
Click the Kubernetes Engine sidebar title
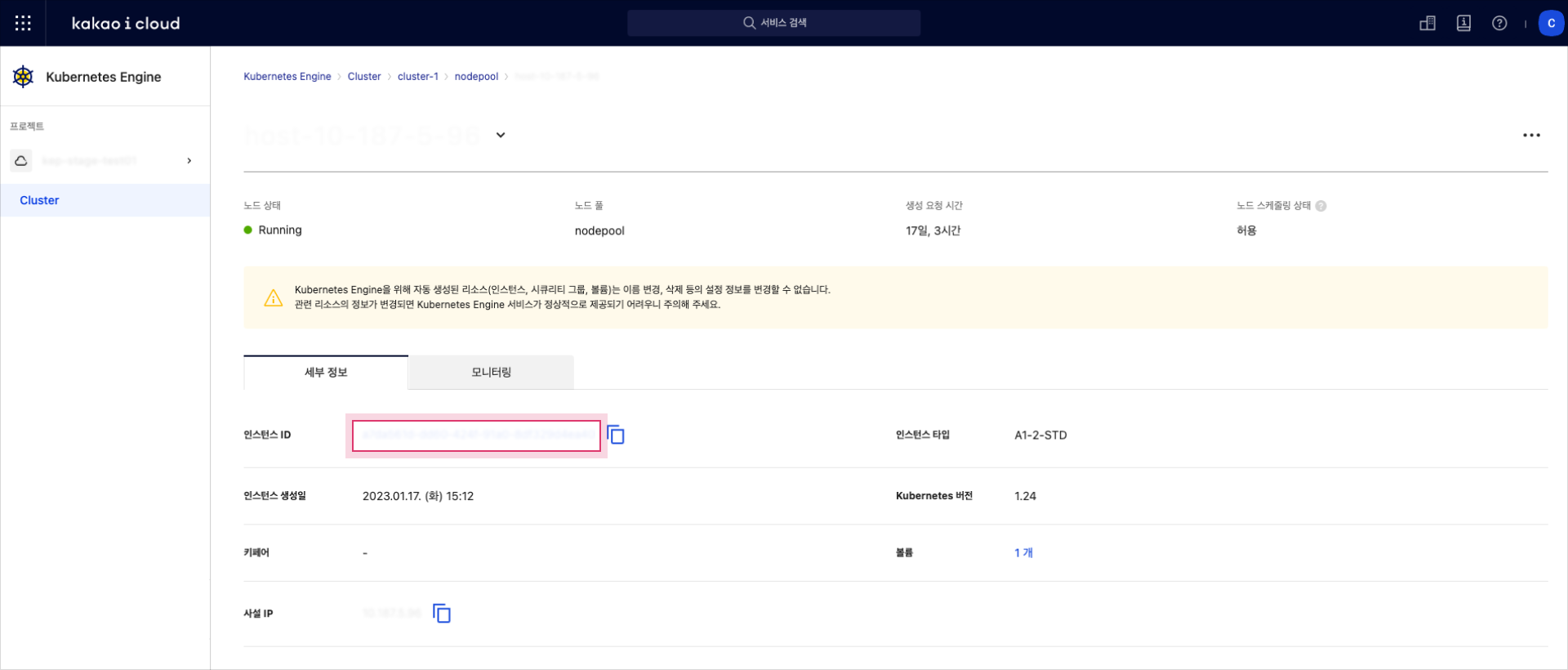point(104,77)
